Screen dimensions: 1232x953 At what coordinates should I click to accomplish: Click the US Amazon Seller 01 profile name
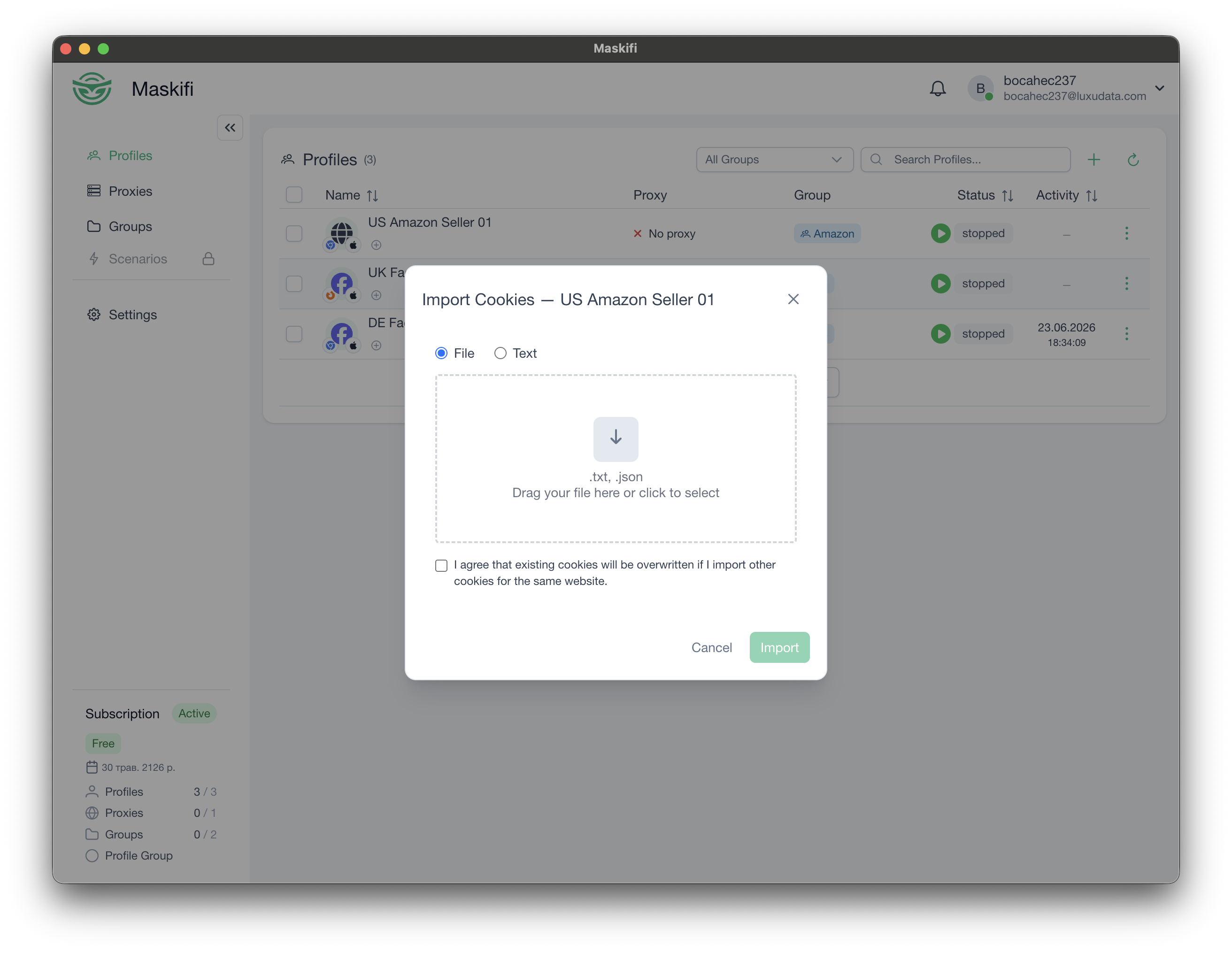[x=430, y=223]
